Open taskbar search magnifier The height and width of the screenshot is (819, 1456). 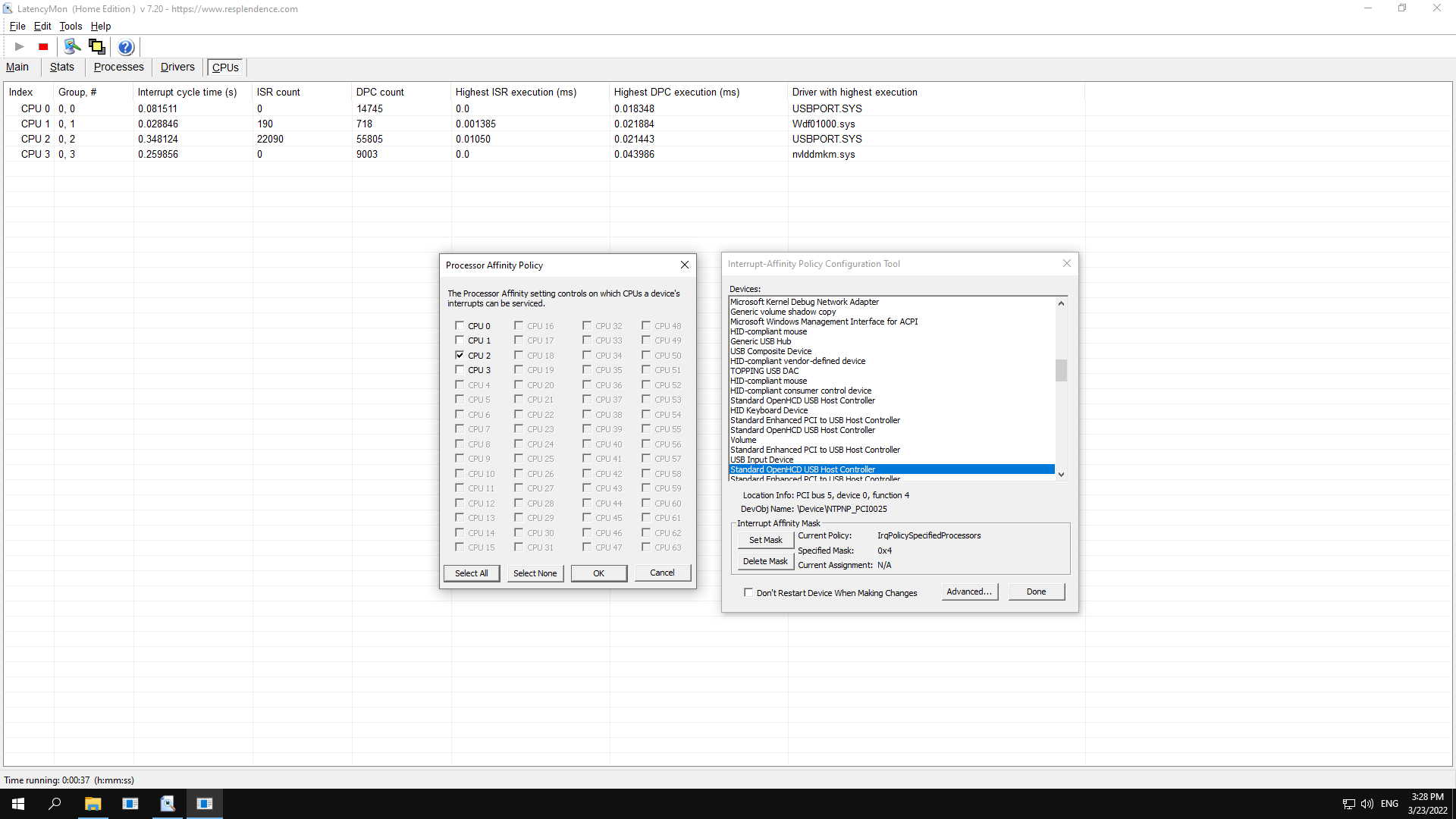(55, 804)
